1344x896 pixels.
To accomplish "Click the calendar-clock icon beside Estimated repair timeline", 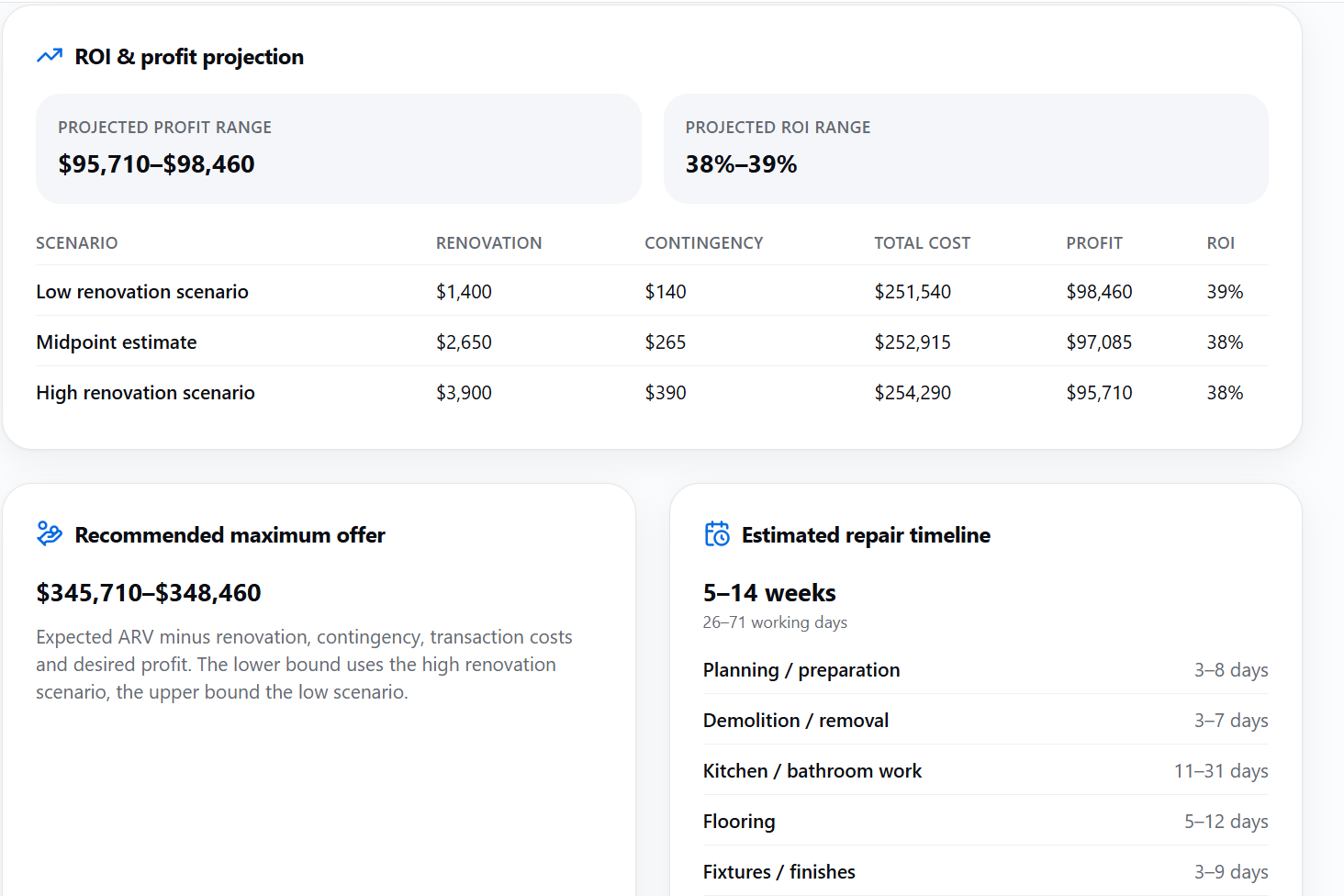I will point(717,533).
